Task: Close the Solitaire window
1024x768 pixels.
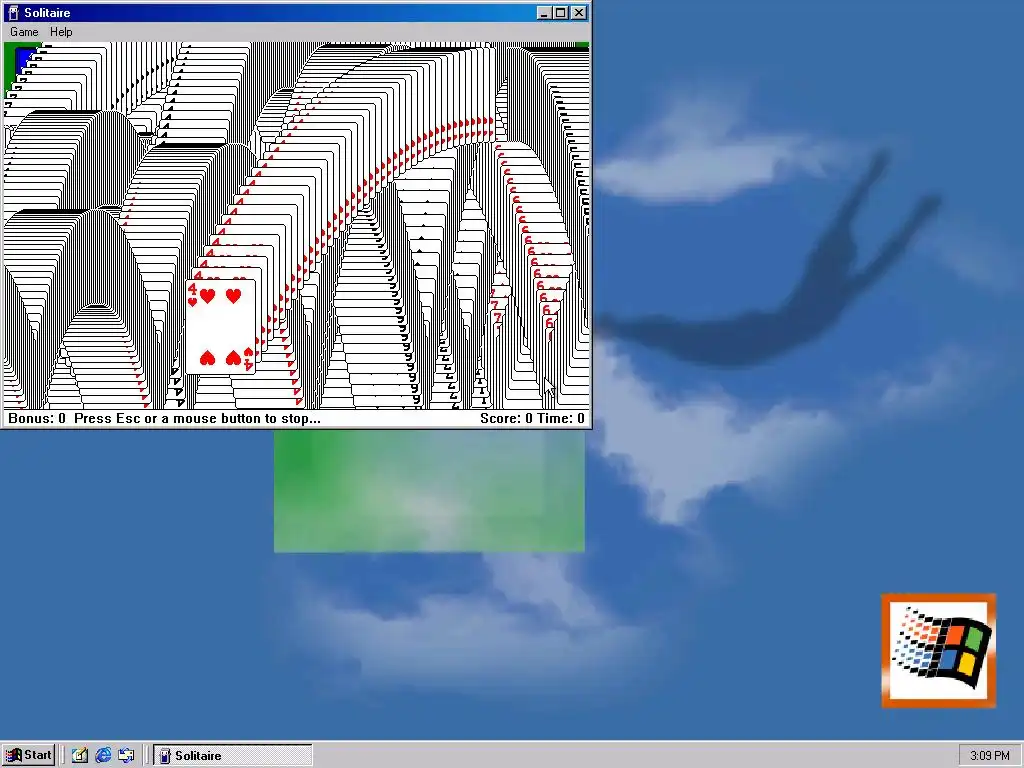Action: click(x=579, y=12)
